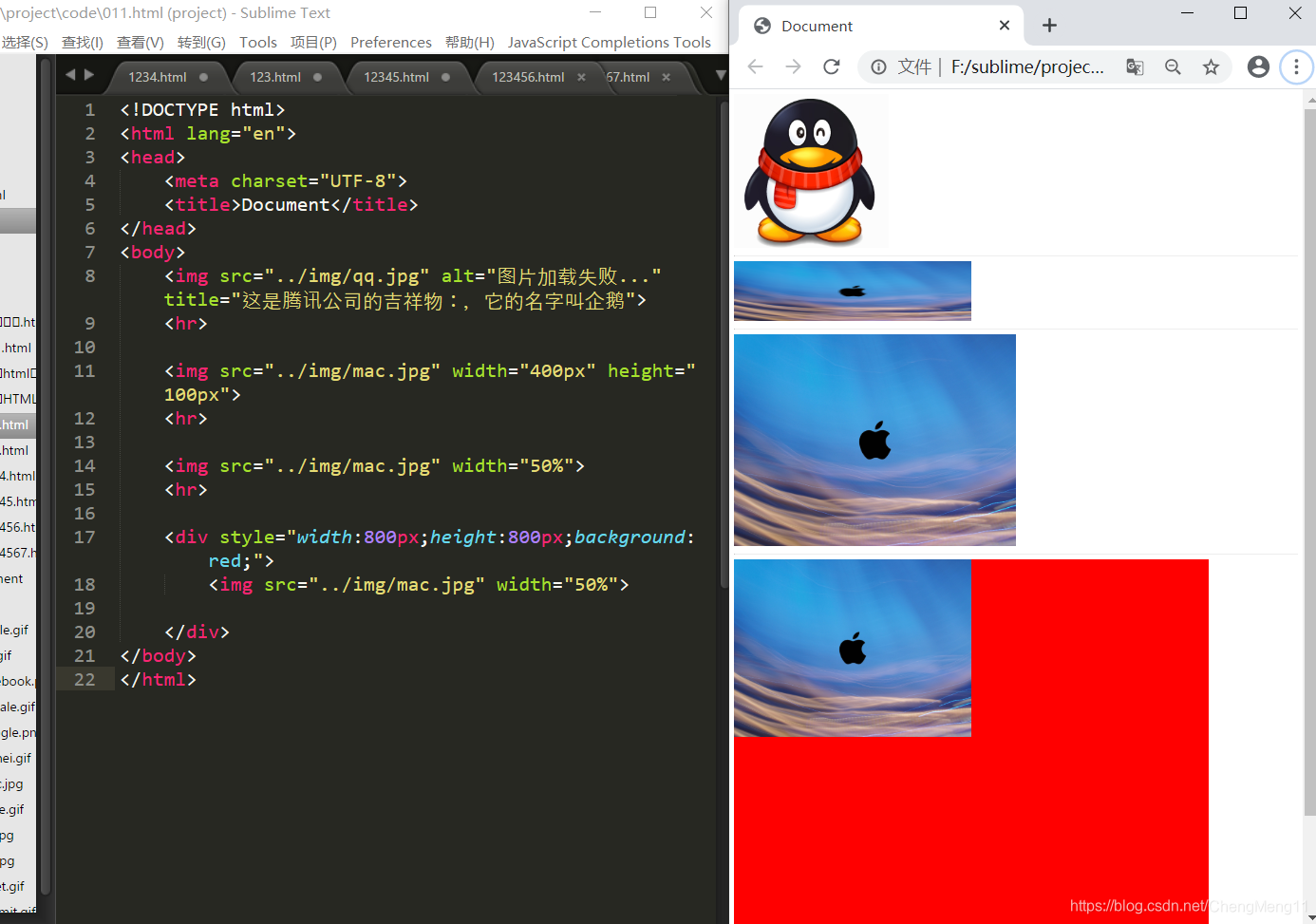Bookmark this page with star icon
1316x924 pixels.
pos(1211,66)
